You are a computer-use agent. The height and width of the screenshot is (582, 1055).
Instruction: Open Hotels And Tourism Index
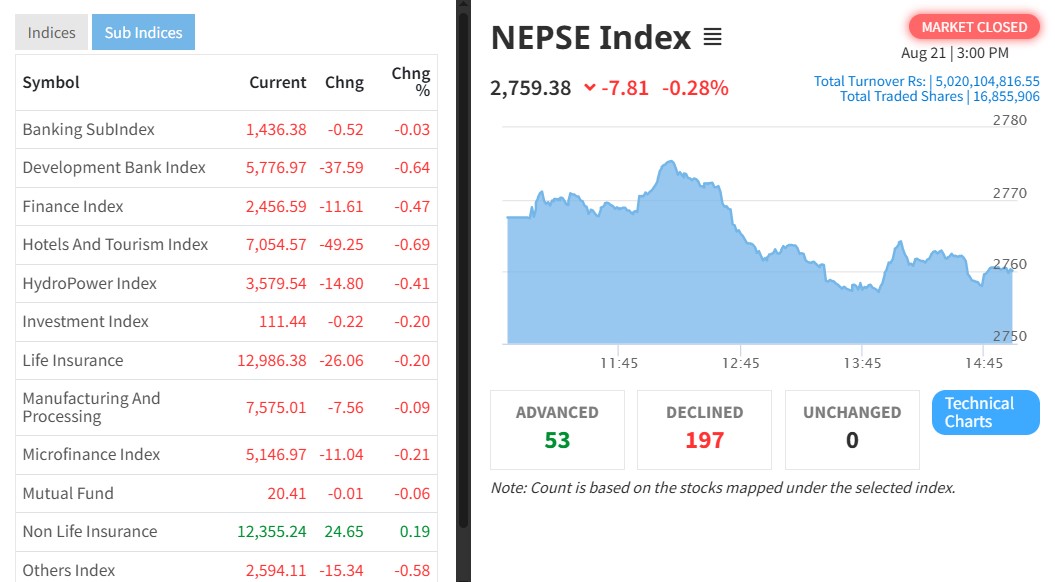115,244
